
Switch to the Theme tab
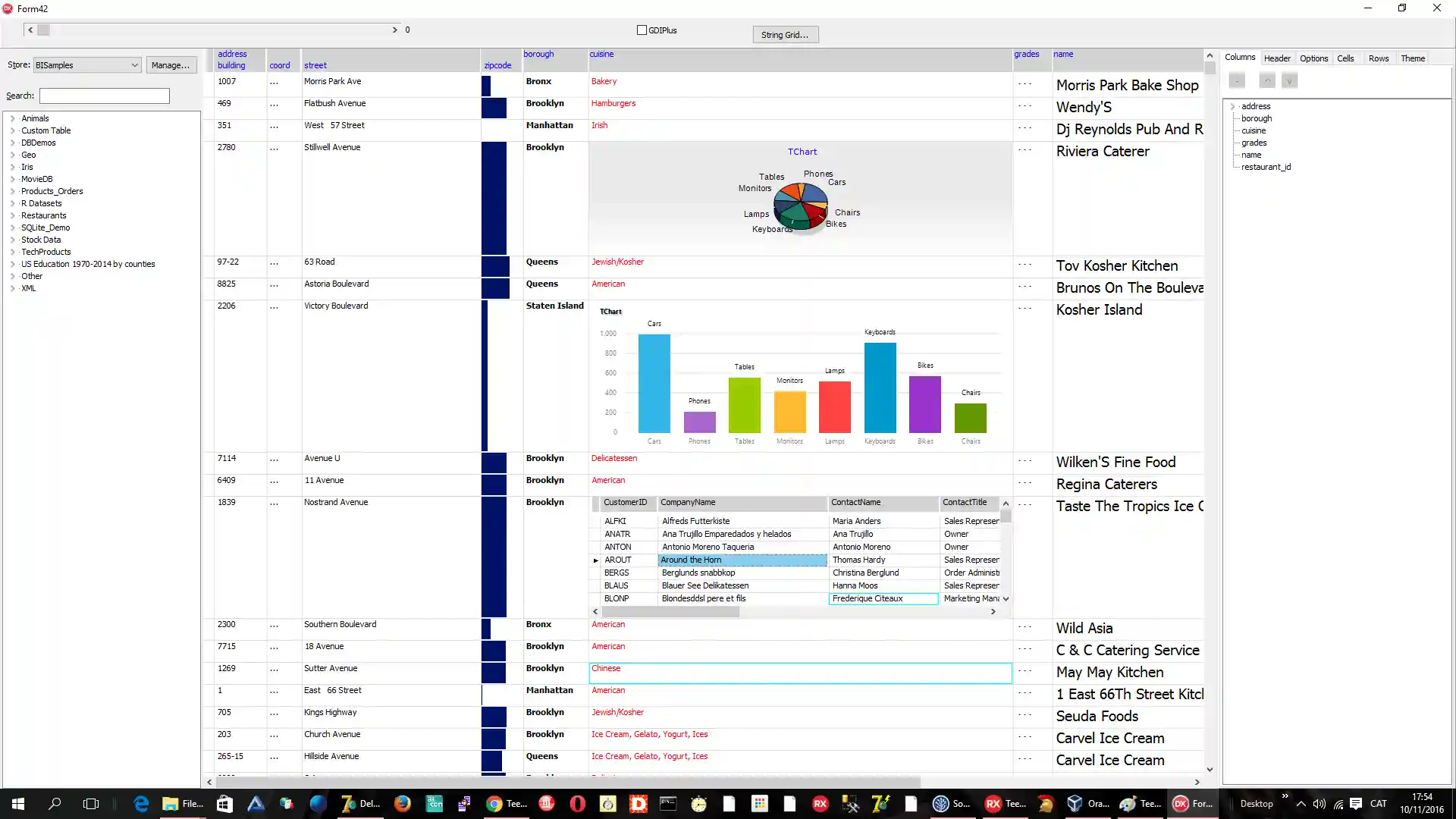pyautogui.click(x=1412, y=58)
